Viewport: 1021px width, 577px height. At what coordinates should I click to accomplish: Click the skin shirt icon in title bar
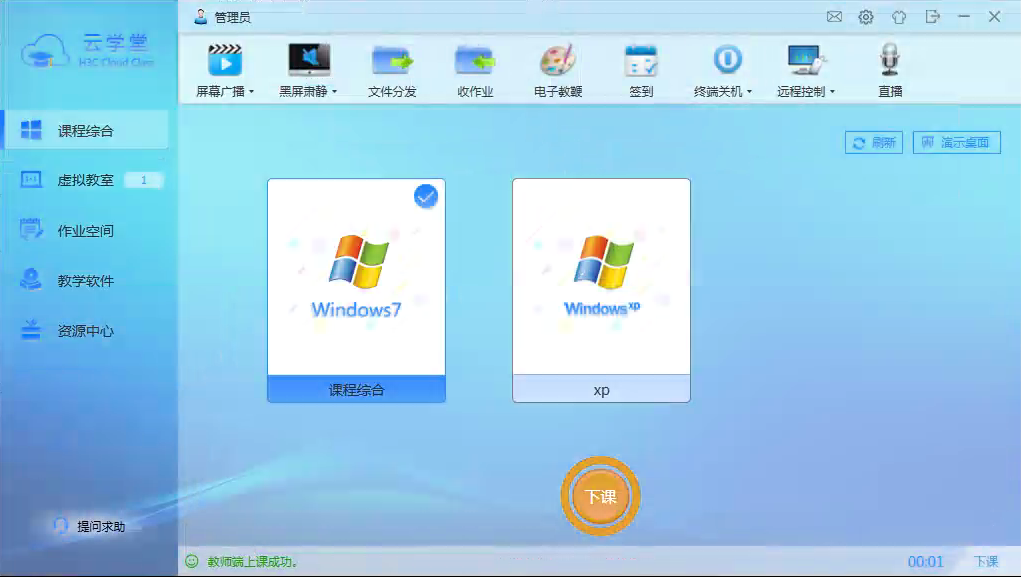point(899,17)
